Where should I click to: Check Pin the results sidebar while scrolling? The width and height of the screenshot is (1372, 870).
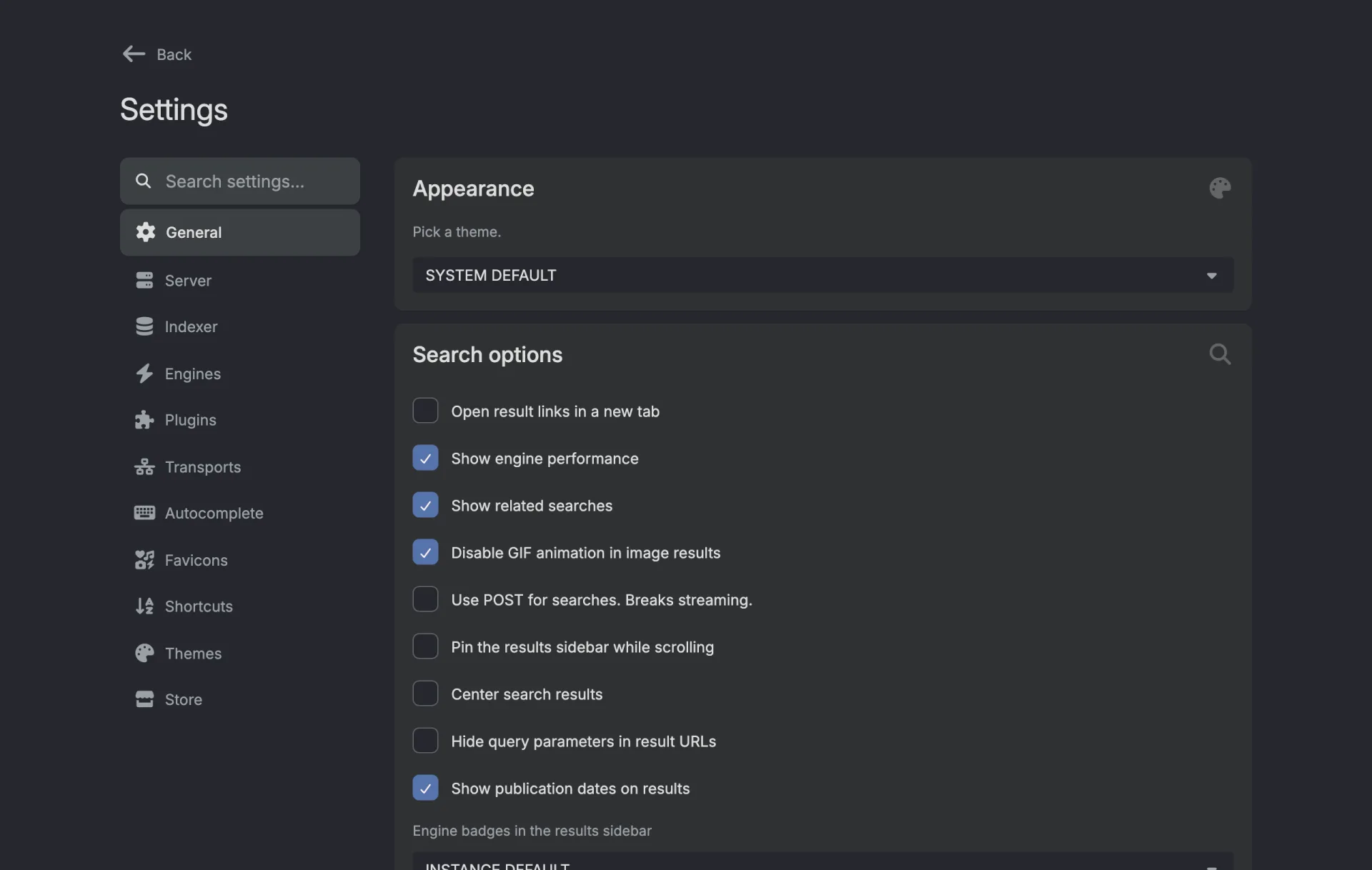[425, 646]
